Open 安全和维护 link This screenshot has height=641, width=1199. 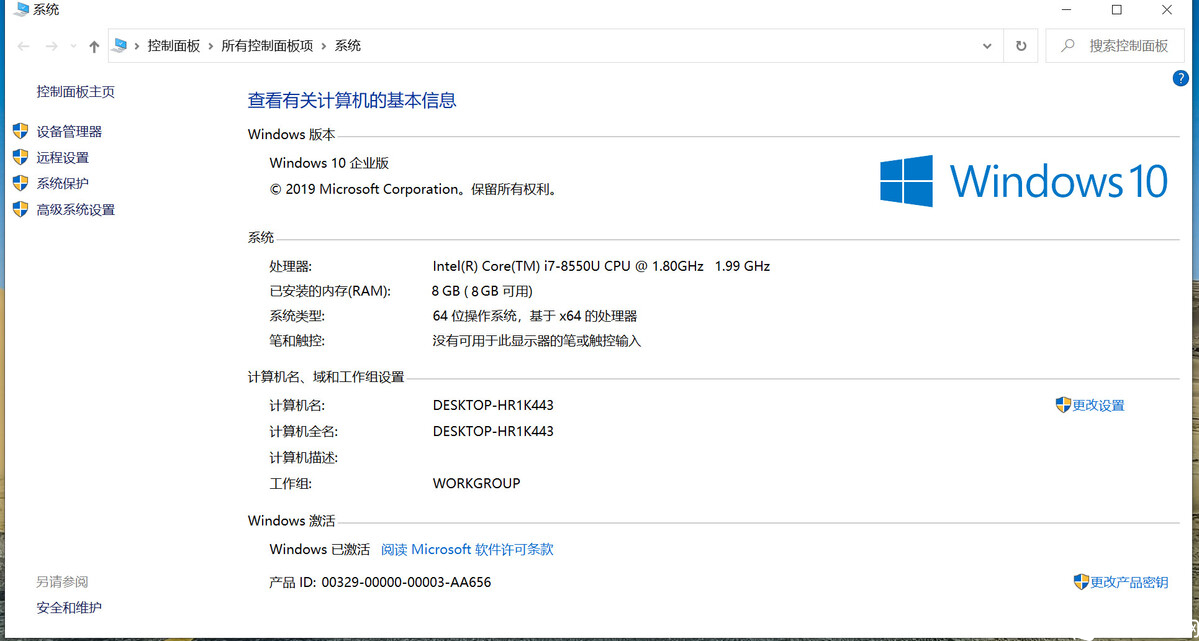point(69,608)
